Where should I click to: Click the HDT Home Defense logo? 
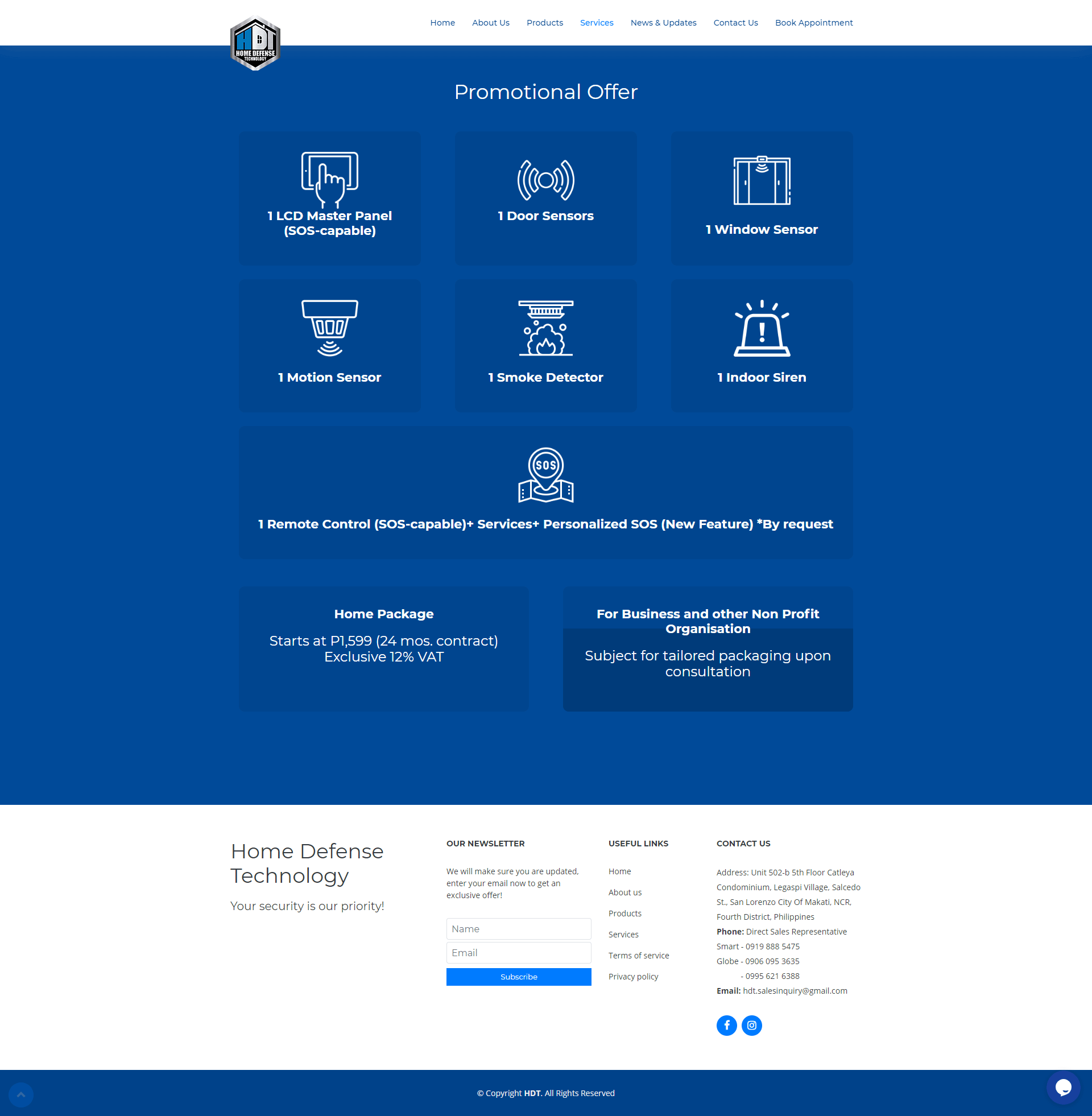255,44
